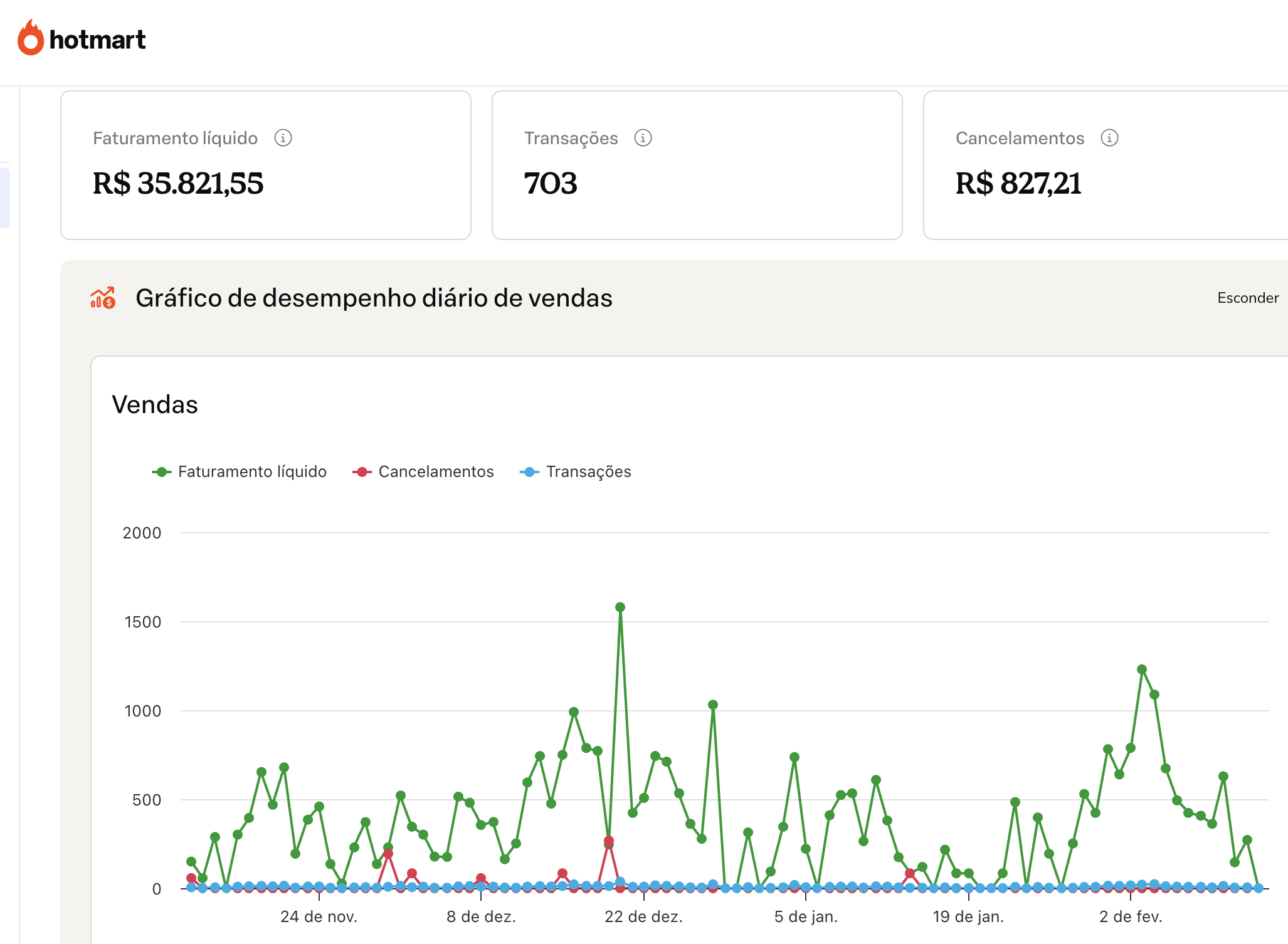Image resolution: width=1288 pixels, height=944 pixels.
Task: Click the red Cancelamentos legend dot
Action: point(362,471)
